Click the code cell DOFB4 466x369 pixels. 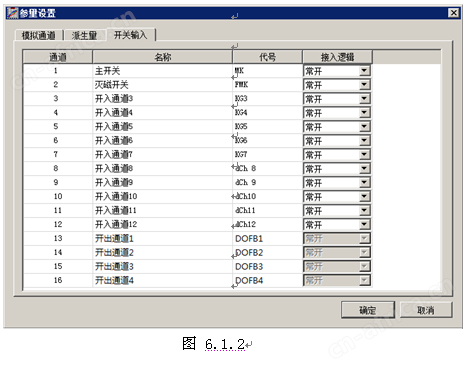268,281
